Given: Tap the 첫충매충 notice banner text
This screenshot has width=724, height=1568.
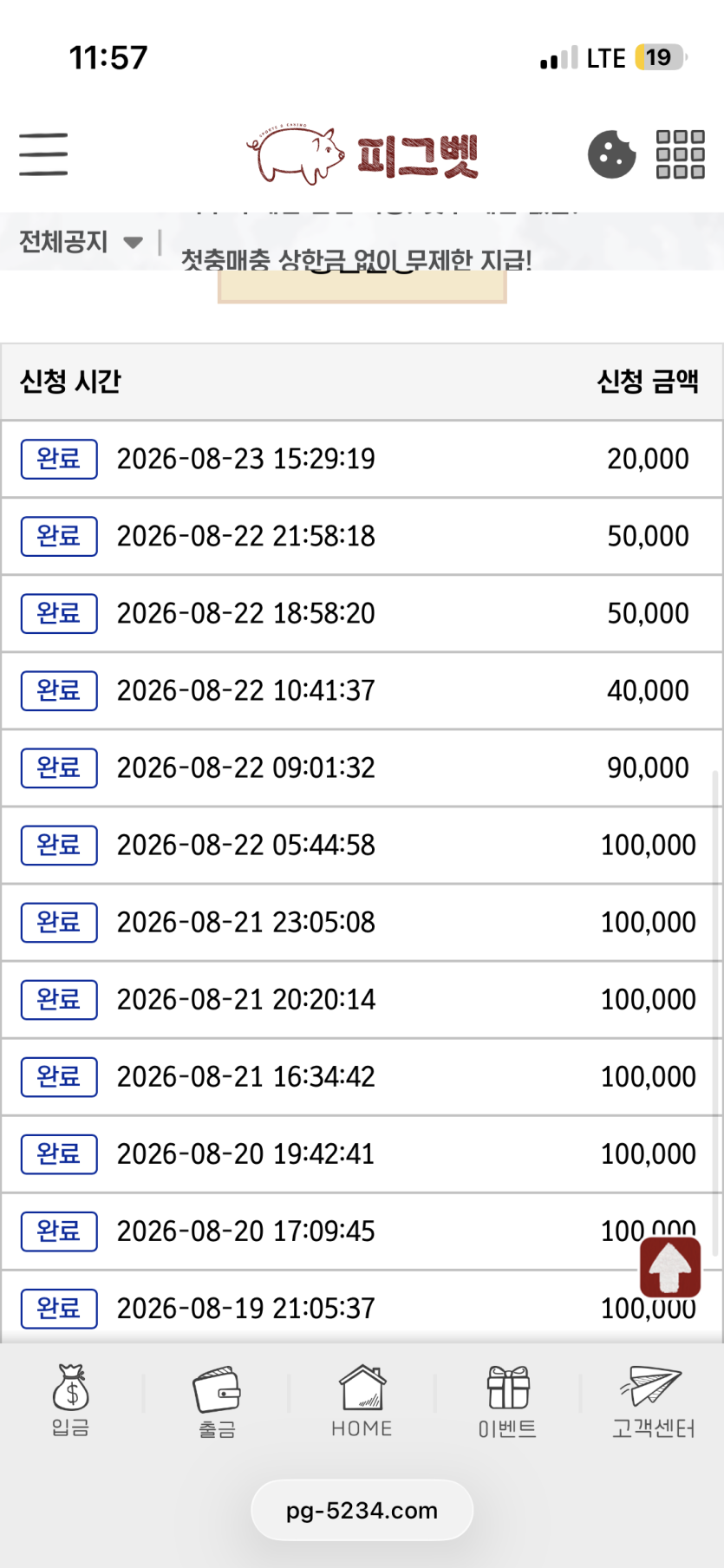Looking at the screenshot, I should [356, 259].
